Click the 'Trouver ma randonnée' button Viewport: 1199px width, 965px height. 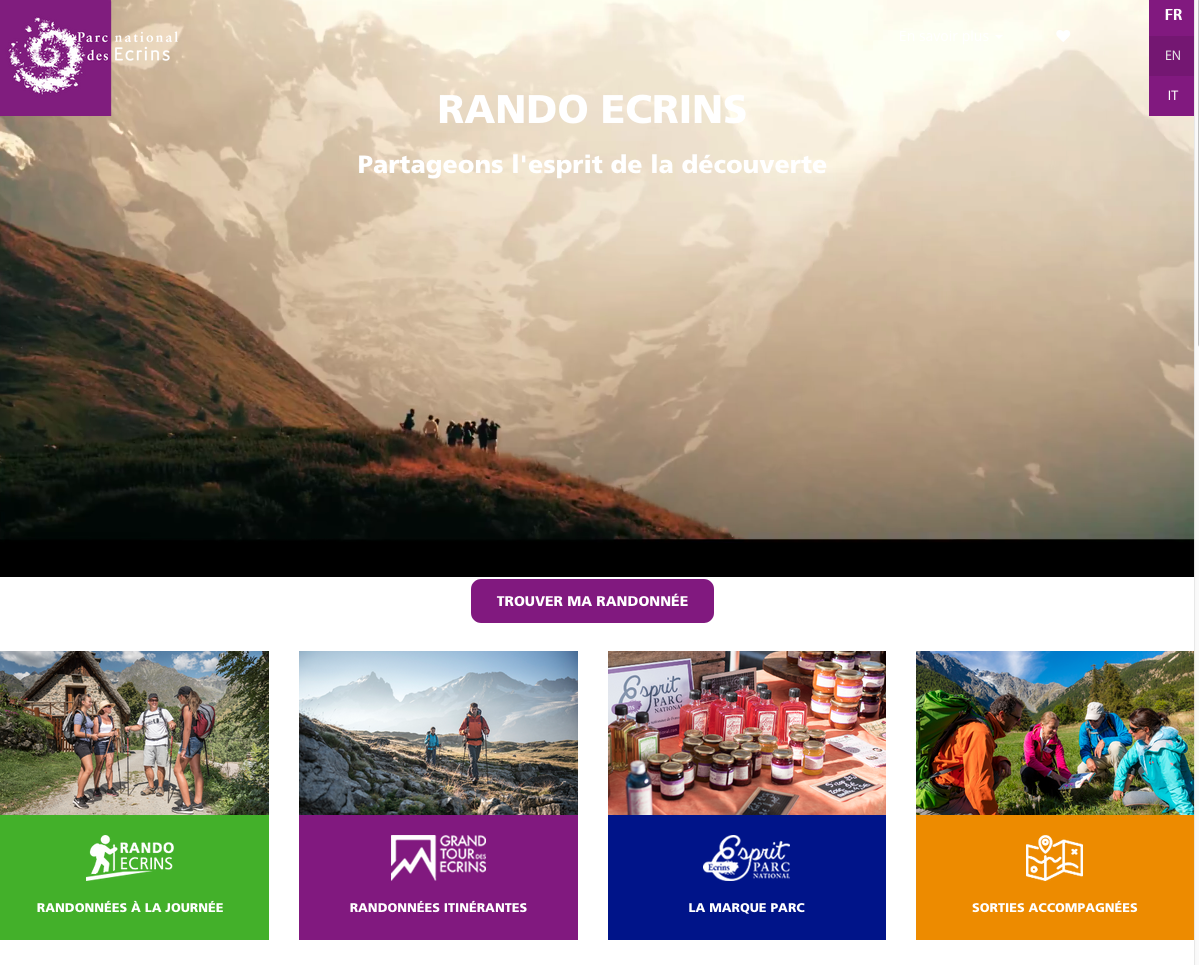click(x=592, y=601)
